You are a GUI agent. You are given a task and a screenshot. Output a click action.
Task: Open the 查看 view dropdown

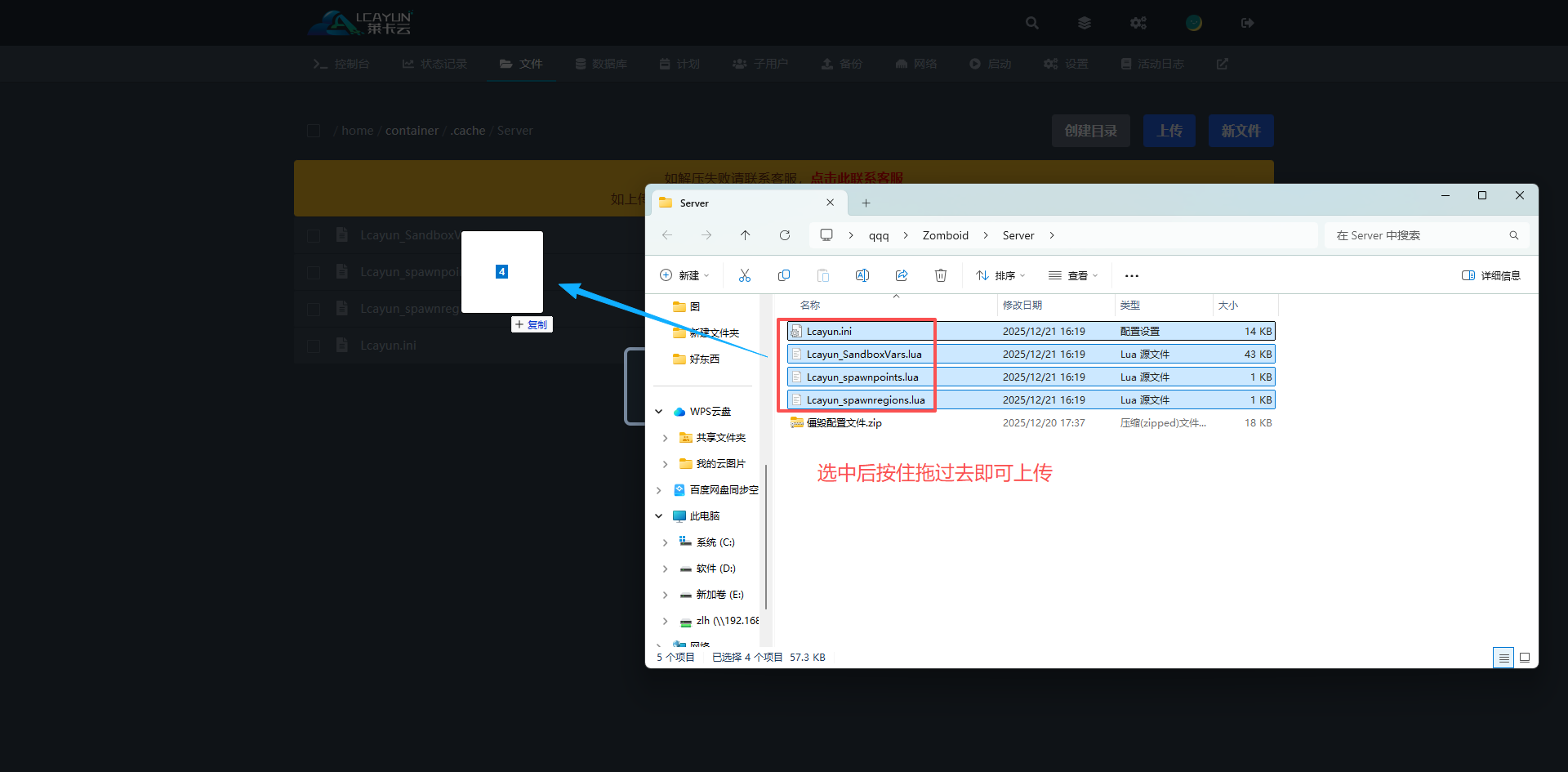(x=1074, y=276)
